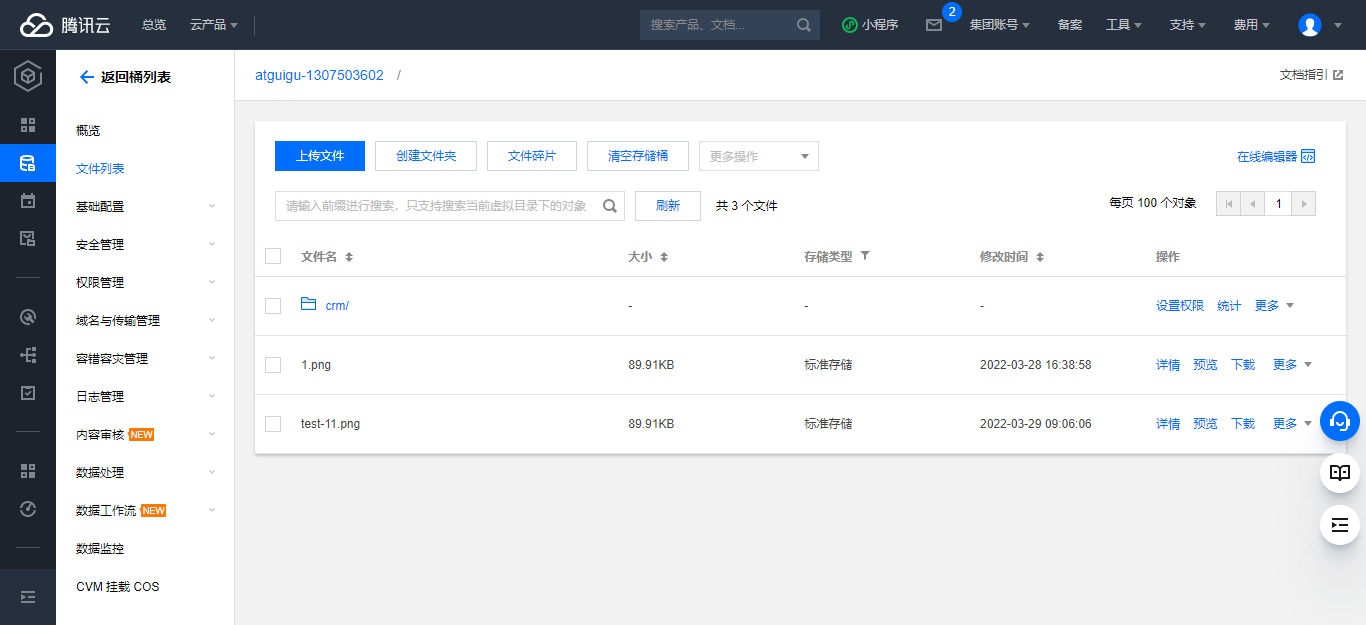Expand the 基础配置 sidebar section
The width and height of the screenshot is (1366, 625).
point(146,207)
